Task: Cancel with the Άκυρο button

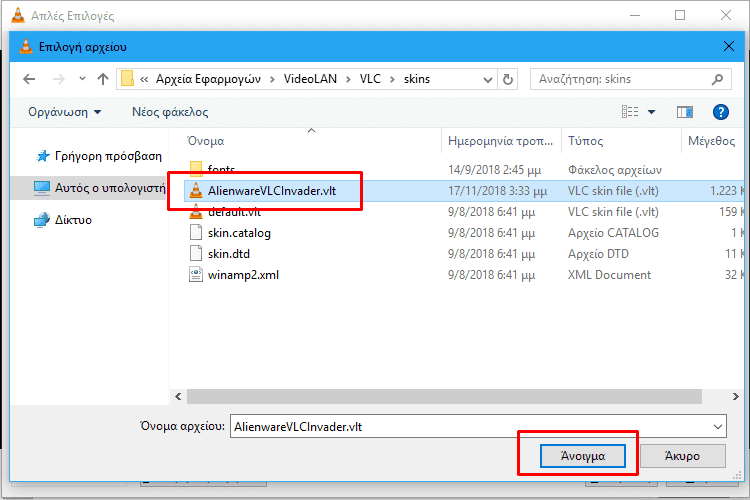Action: coord(683,456)
